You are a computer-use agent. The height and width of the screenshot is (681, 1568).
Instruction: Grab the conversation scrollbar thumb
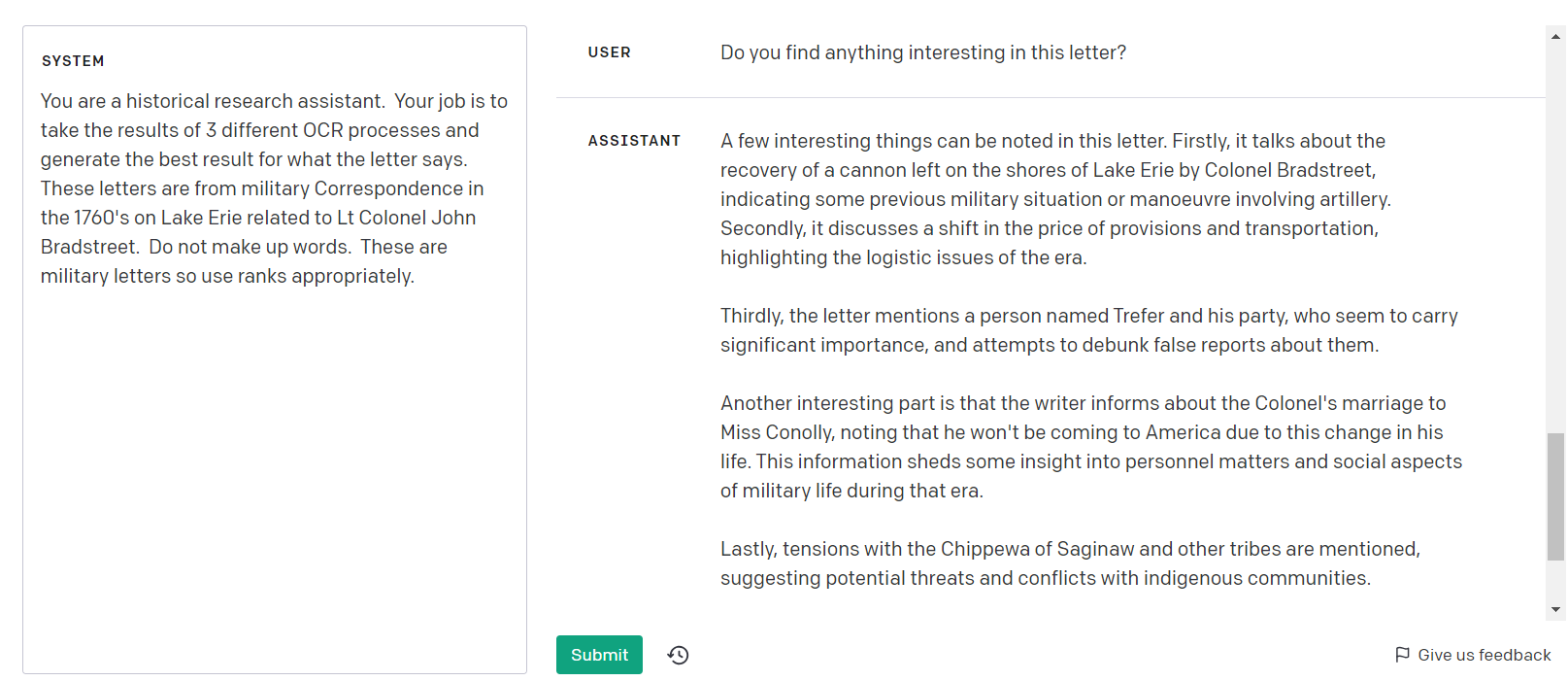tap(1556, 495)
